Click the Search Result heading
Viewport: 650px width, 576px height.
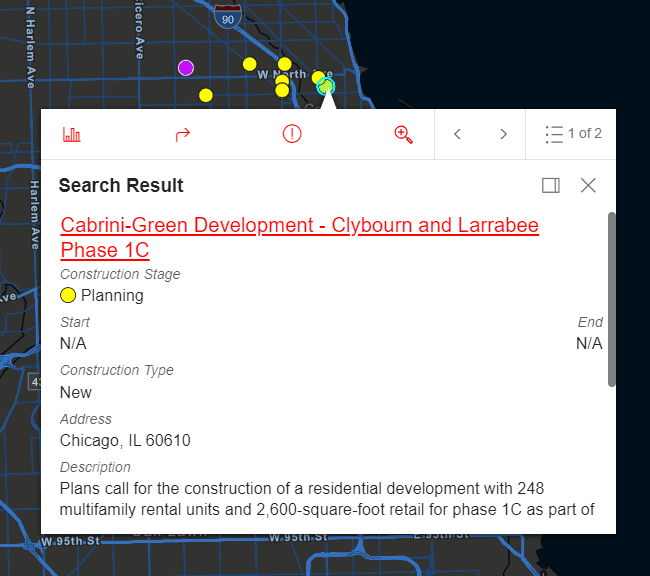[x=121, y=186]
